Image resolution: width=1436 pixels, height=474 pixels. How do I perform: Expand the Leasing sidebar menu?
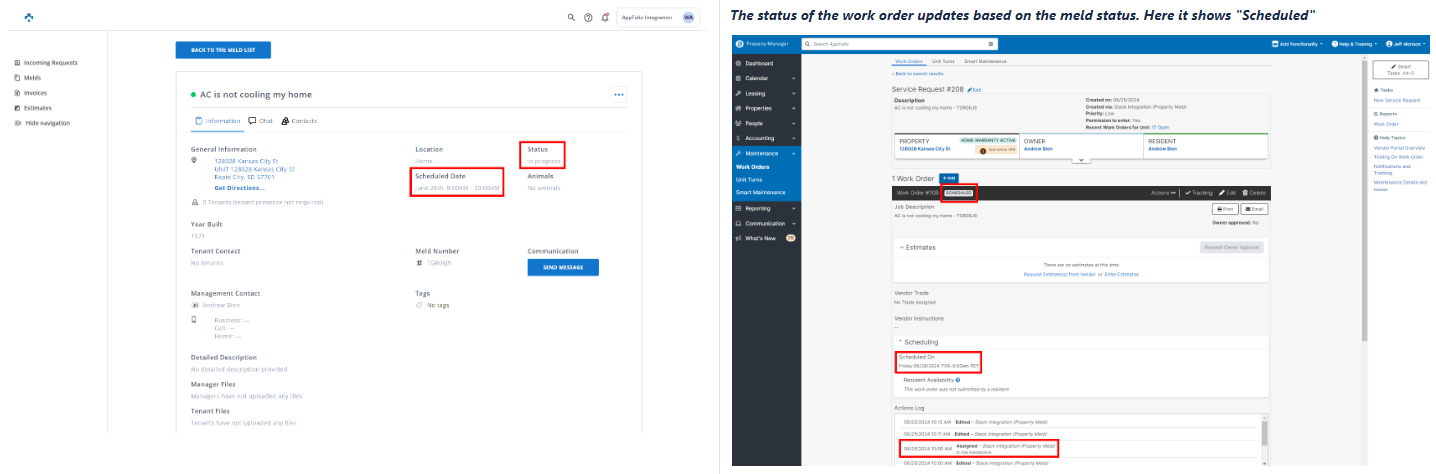tap(764, 93)
